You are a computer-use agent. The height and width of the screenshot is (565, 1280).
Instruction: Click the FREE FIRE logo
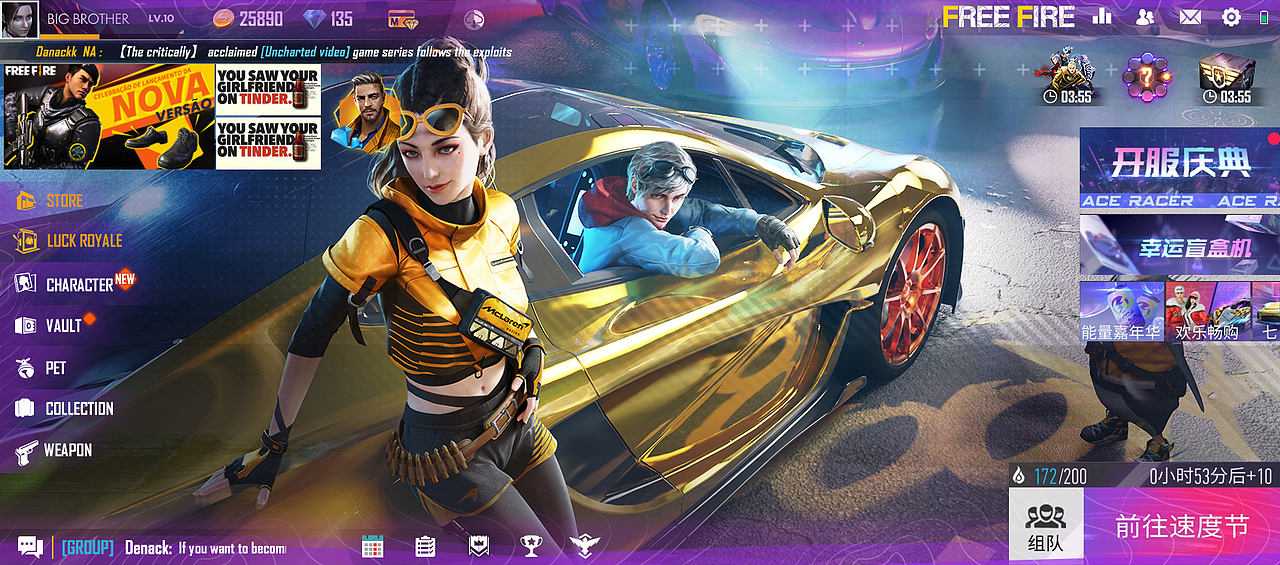[1009, 17]
